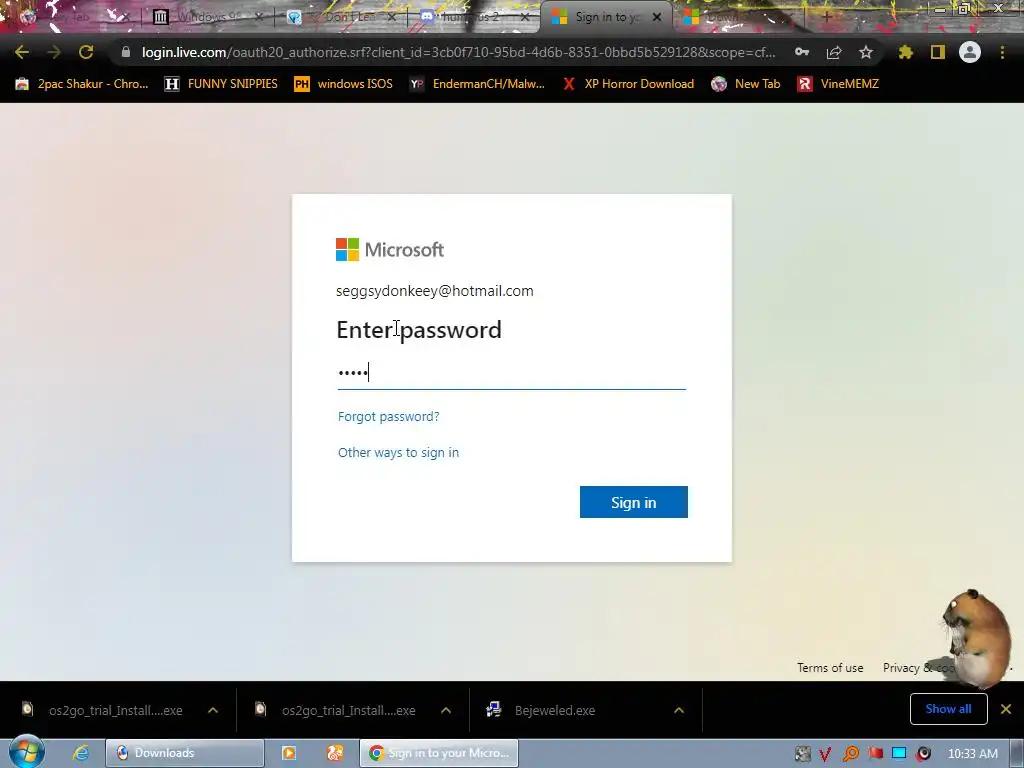Select Chrome Sign in taskbar button
1024x768 pixels.
tap(439, 753)
